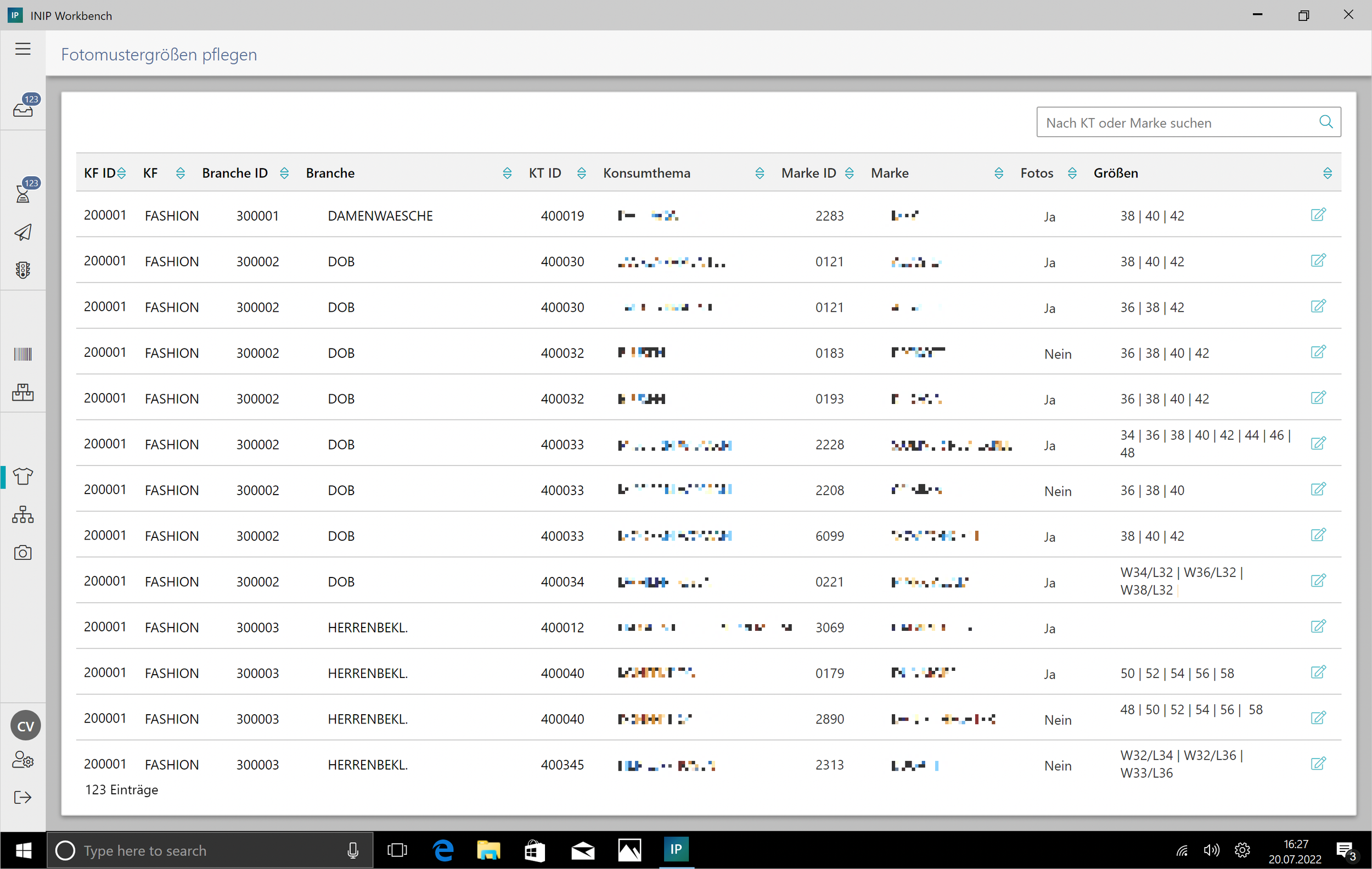Open user settings icon below avatar

click(x=23, y=760)
